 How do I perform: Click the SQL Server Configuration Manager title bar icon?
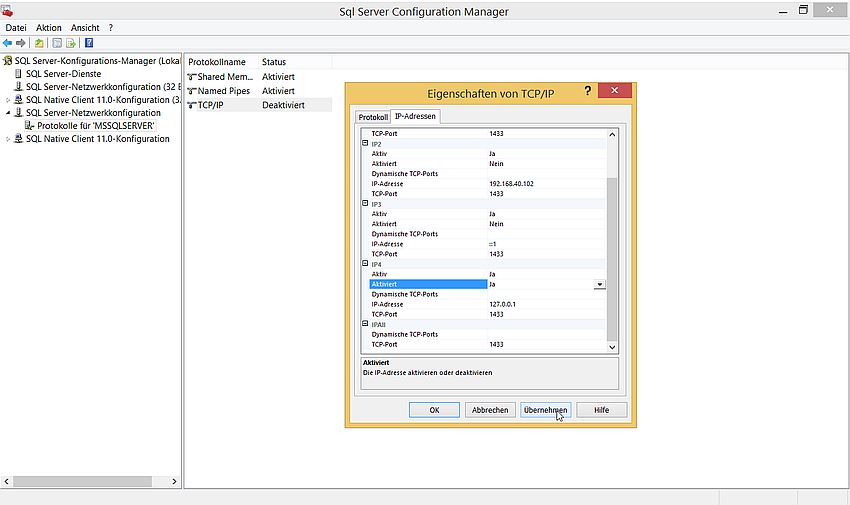point(7,10)
